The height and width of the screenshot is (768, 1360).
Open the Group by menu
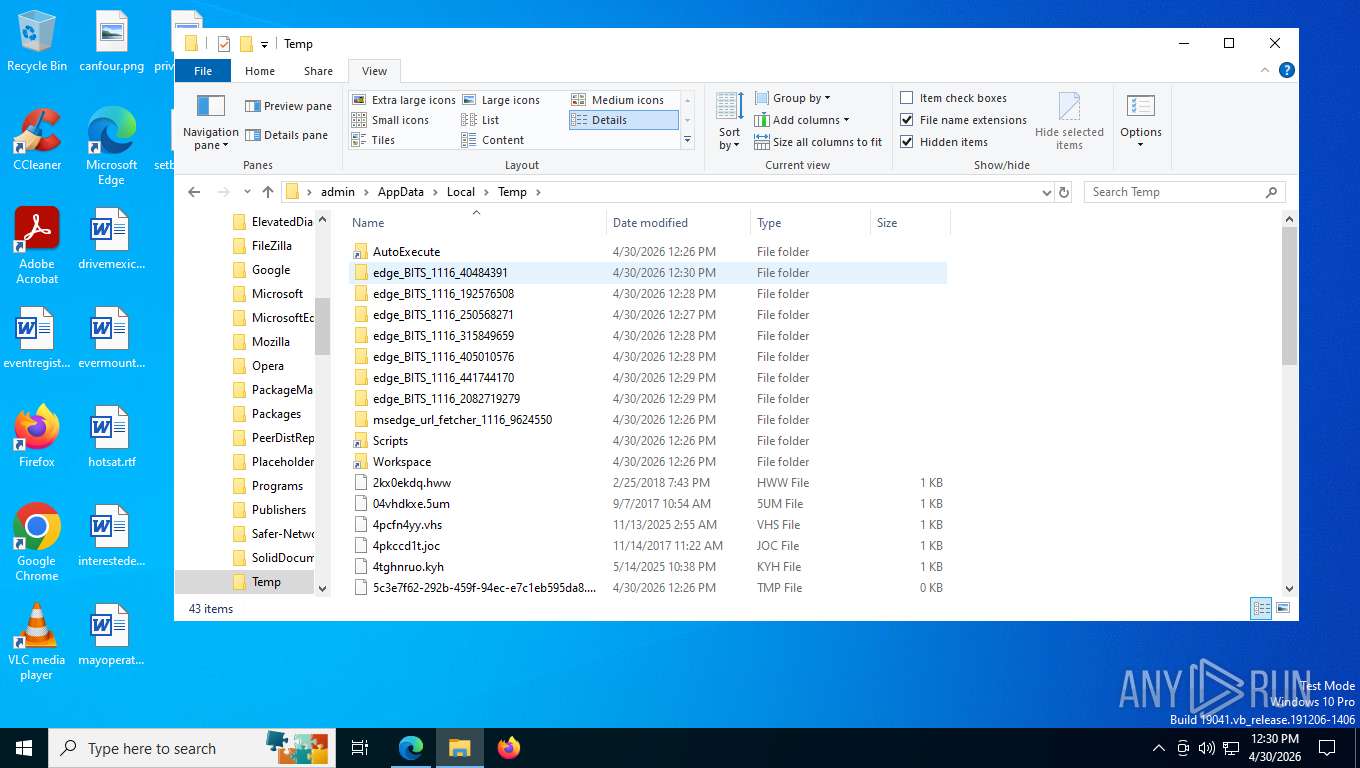point(792,98)
